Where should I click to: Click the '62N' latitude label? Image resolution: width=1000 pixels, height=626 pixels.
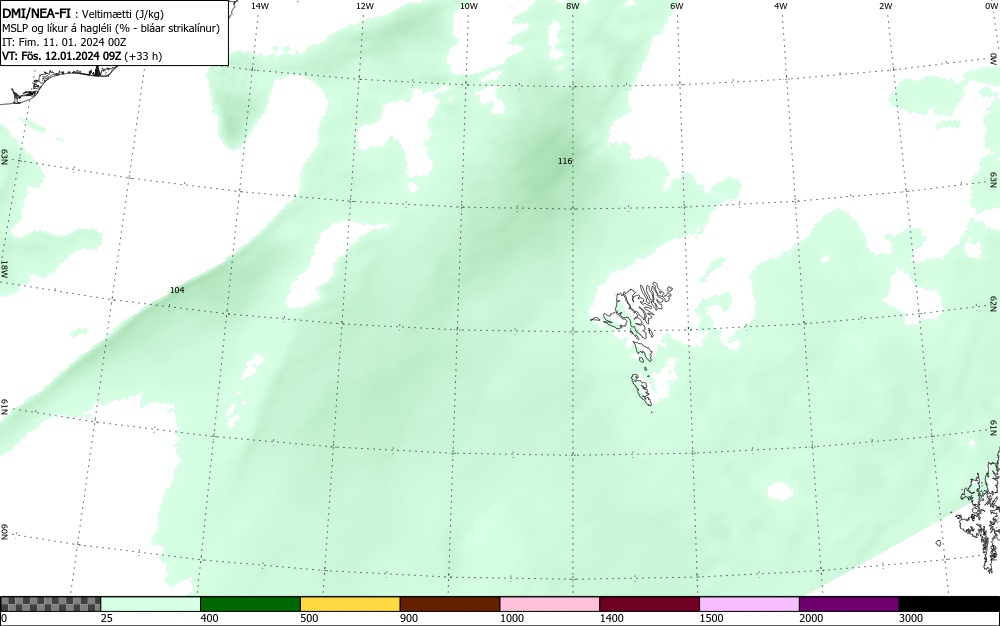click(994, 303)
